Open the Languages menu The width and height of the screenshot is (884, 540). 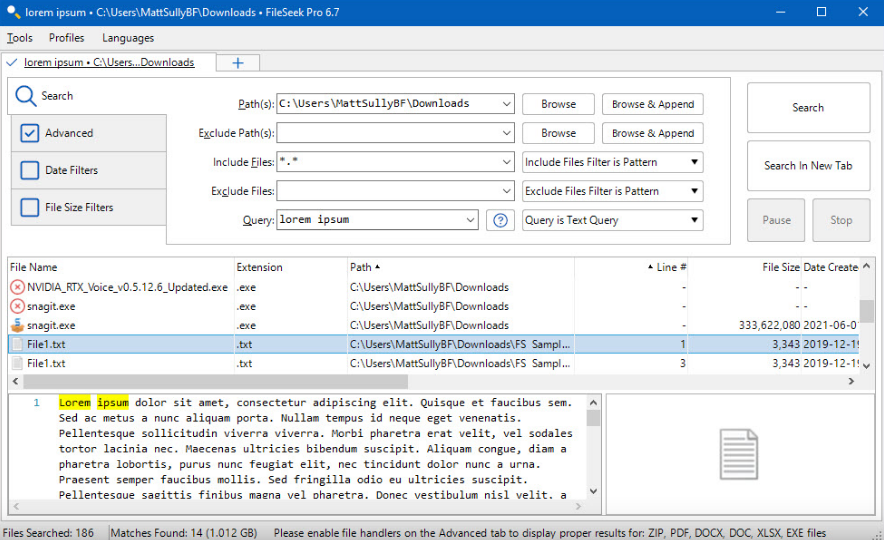coord(128,38)
